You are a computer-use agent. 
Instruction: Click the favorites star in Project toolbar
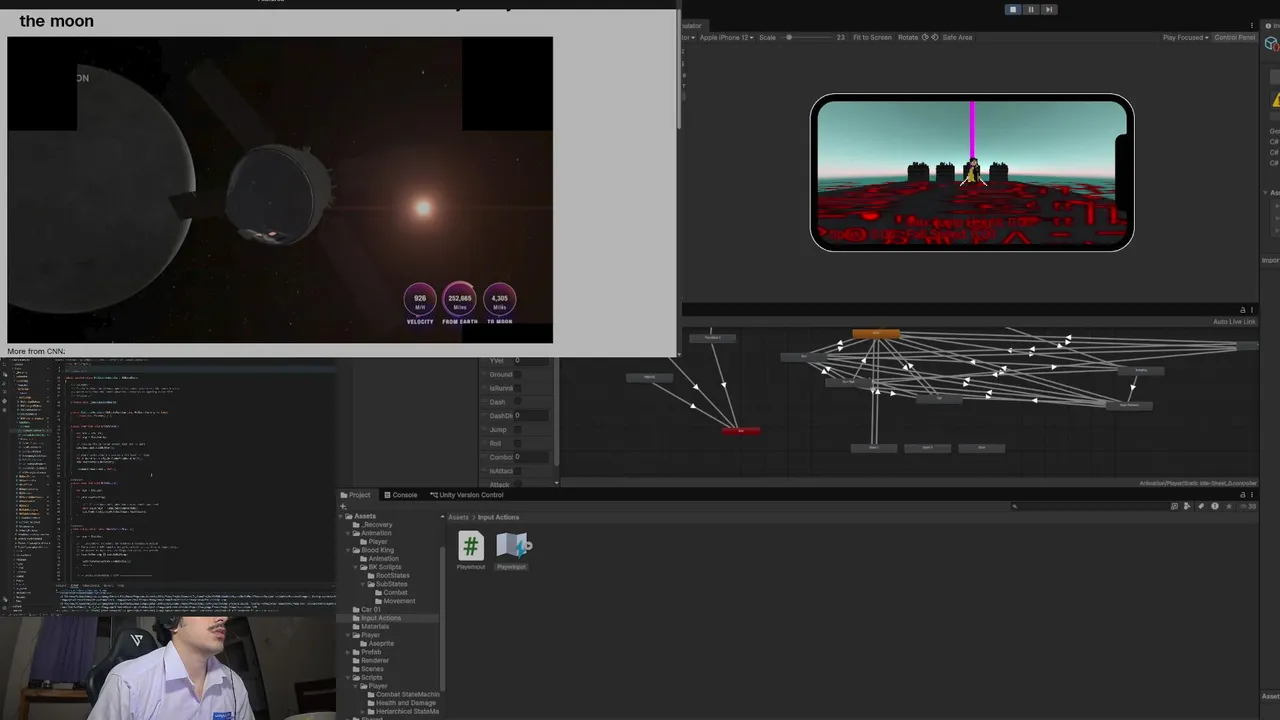click(1229, 506)
